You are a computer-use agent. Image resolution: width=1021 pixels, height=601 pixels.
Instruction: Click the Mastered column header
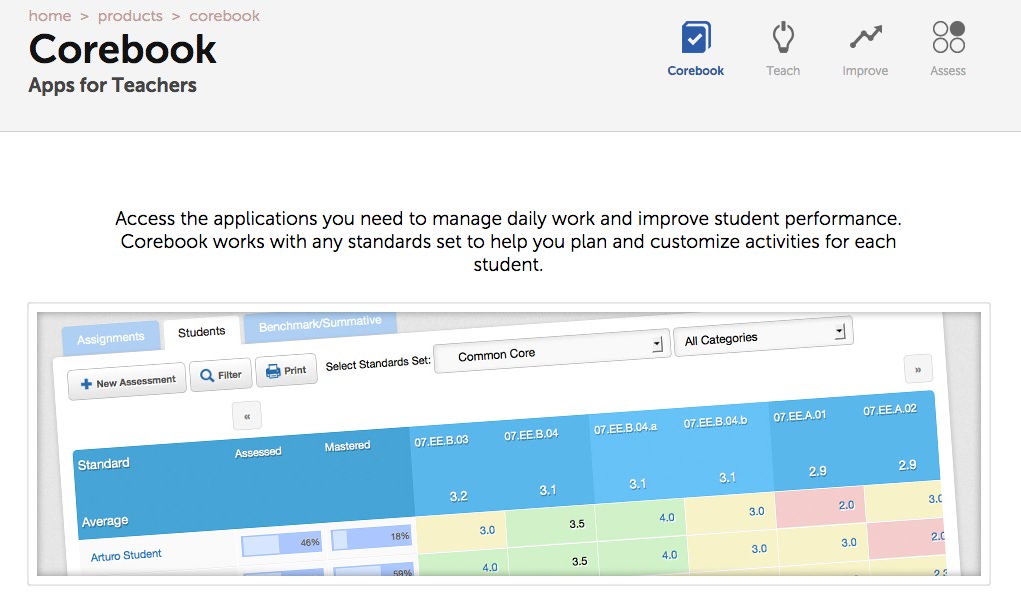pos(347,446)
